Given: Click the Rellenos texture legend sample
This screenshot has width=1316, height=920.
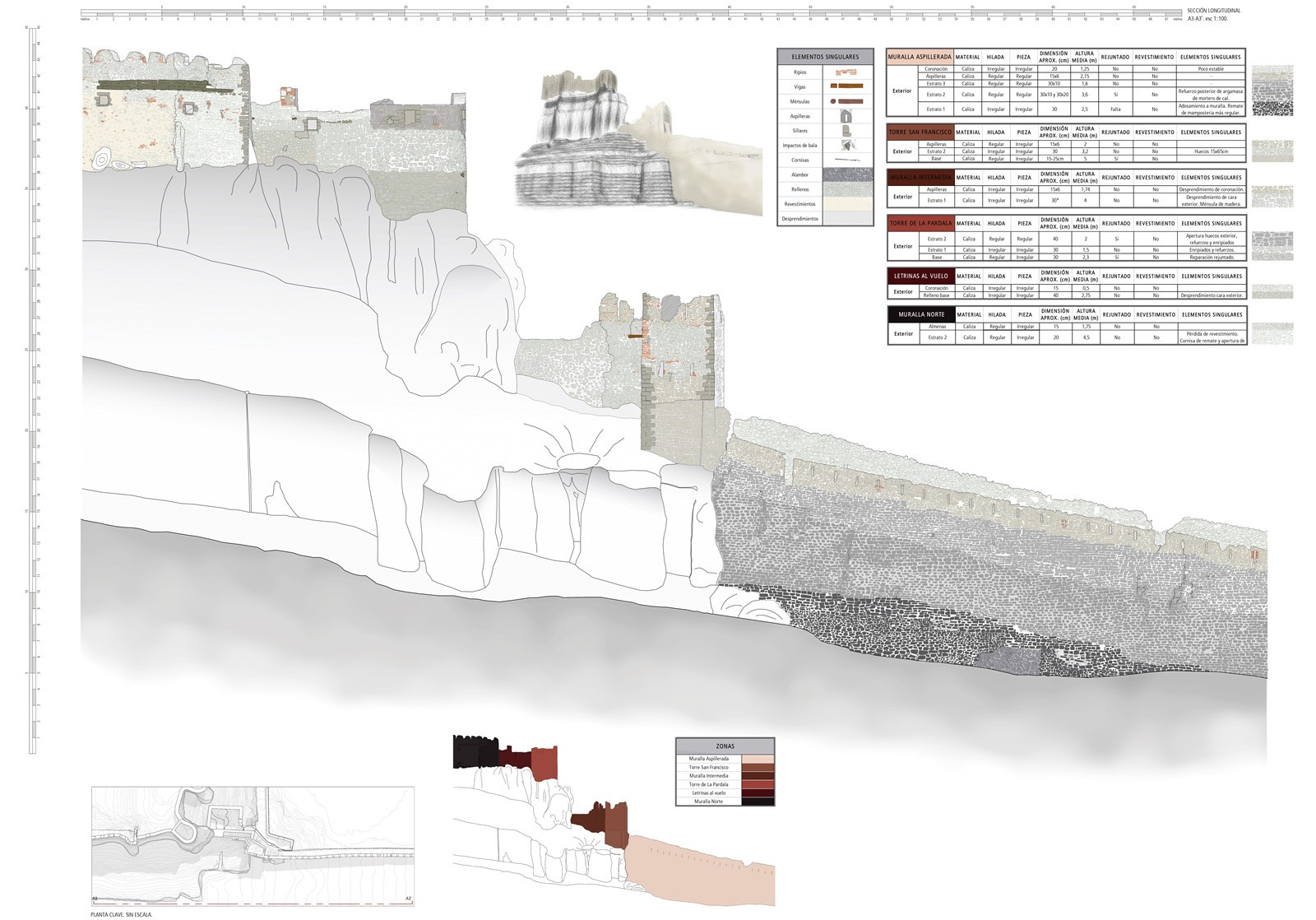Looking at the screenshot, I should coord(848,189).
